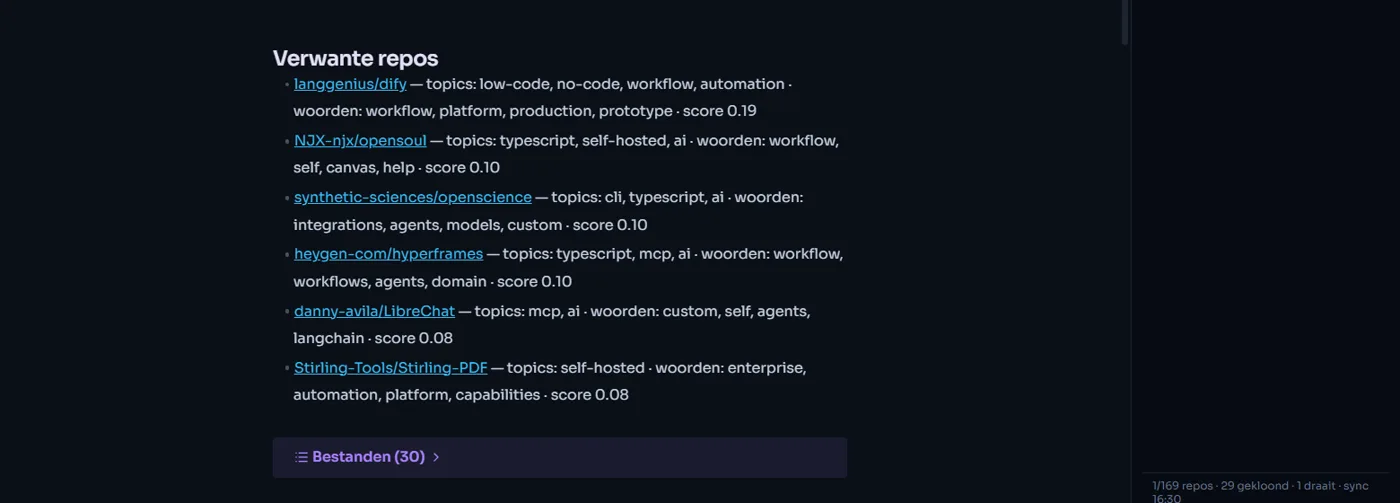Click the repos sync status text
This screenshot has height=503, width=1400.
1260,491
